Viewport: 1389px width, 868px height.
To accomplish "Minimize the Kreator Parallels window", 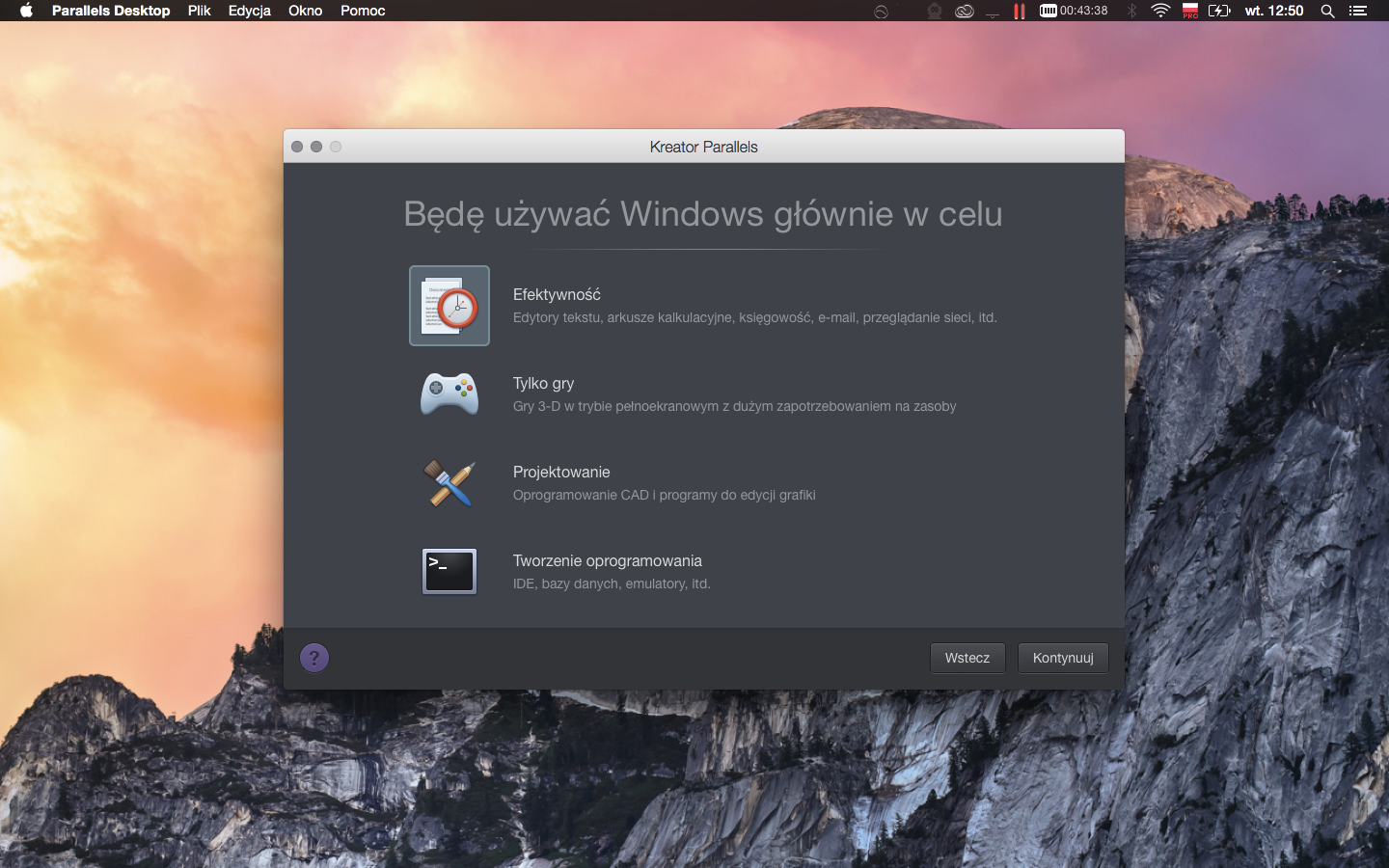I will (316, 147).
